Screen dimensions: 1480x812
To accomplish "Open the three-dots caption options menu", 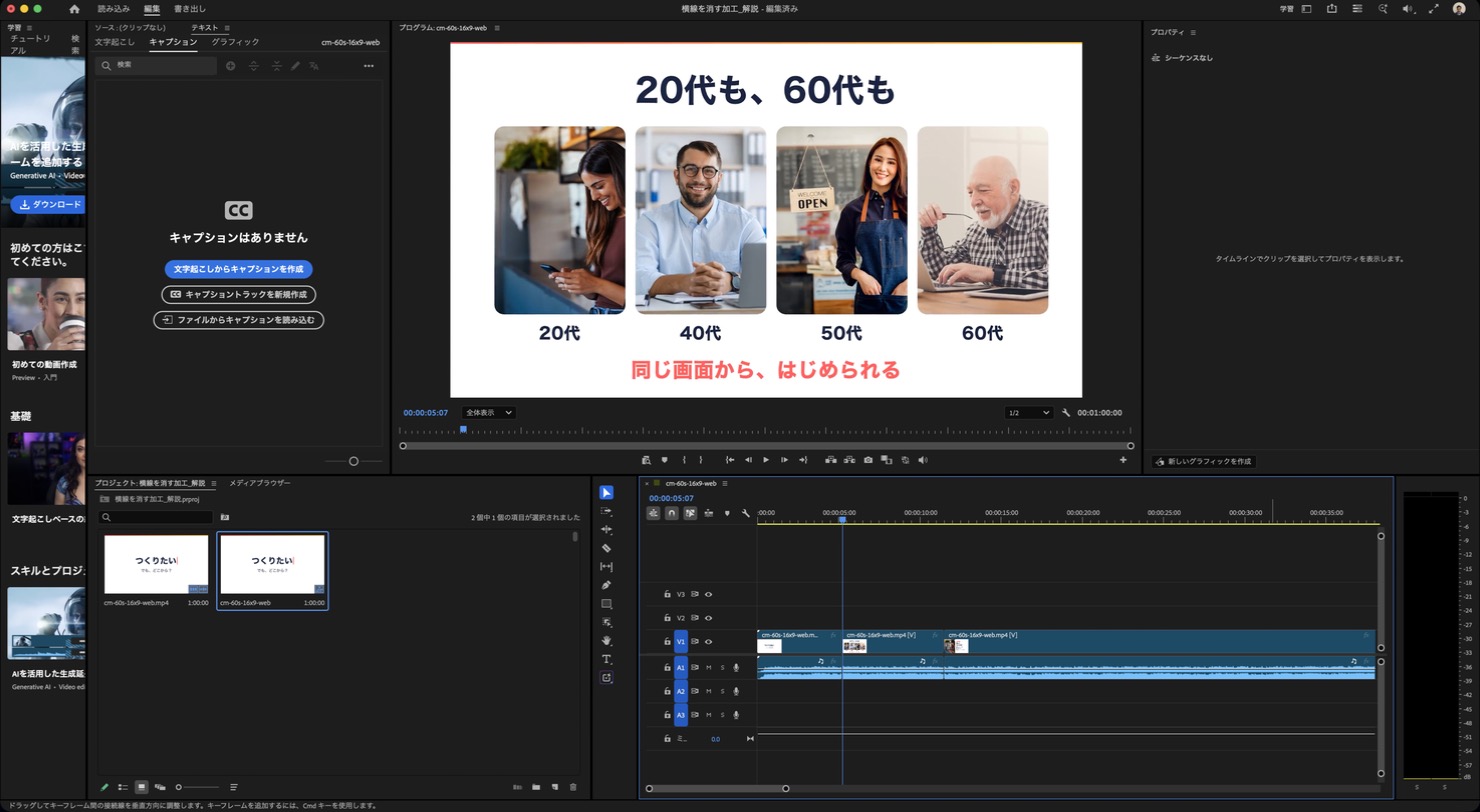I will tap(368, 66).
